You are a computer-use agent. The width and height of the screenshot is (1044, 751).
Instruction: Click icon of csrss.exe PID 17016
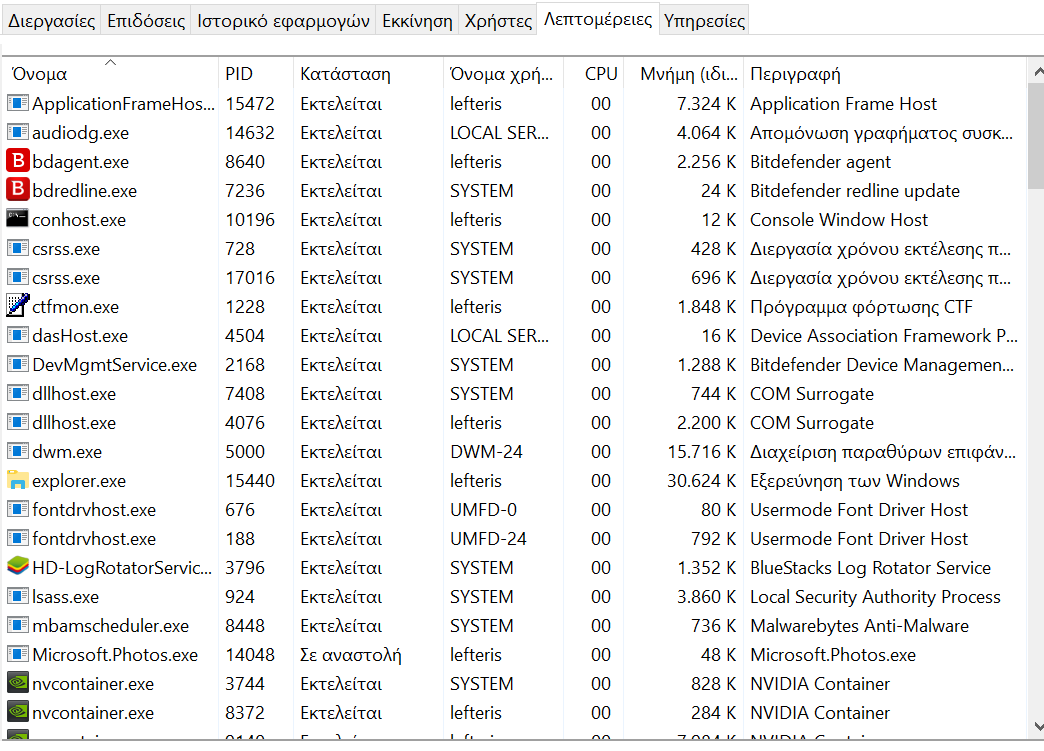pos(17,277)
